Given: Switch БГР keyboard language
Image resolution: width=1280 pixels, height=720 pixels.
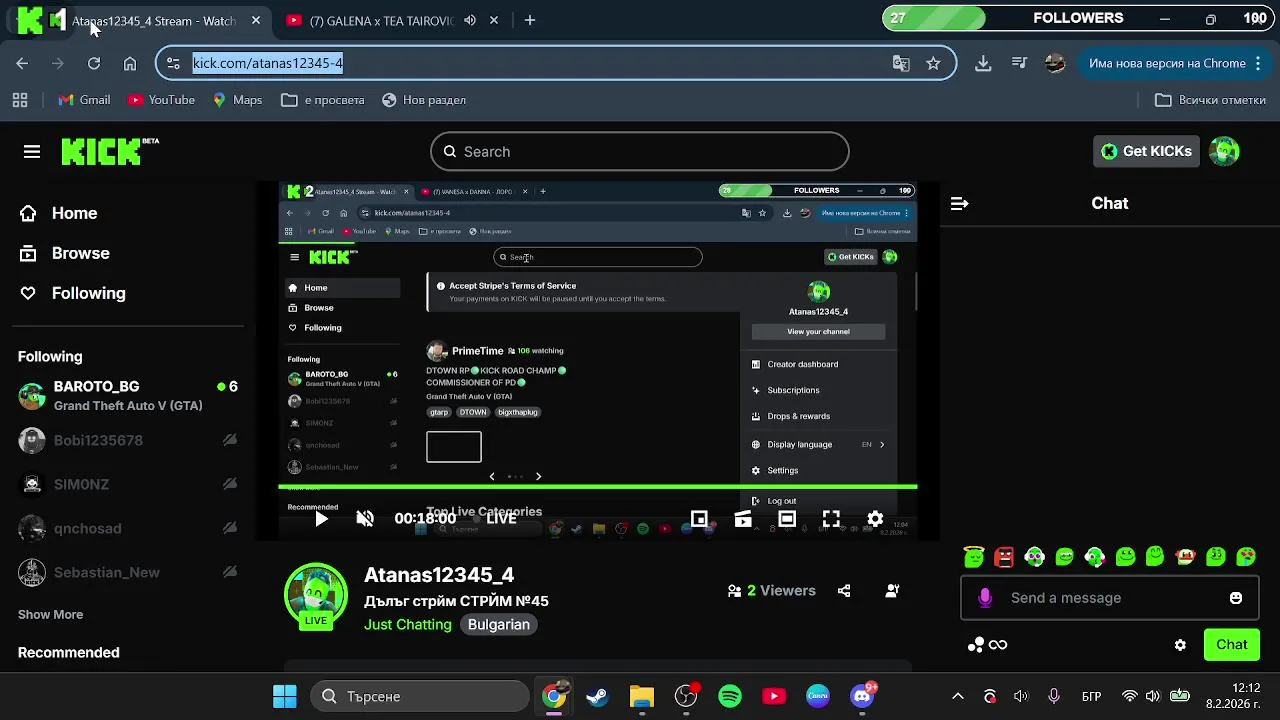Looking at the screenshot, I should coord(1091,696).
